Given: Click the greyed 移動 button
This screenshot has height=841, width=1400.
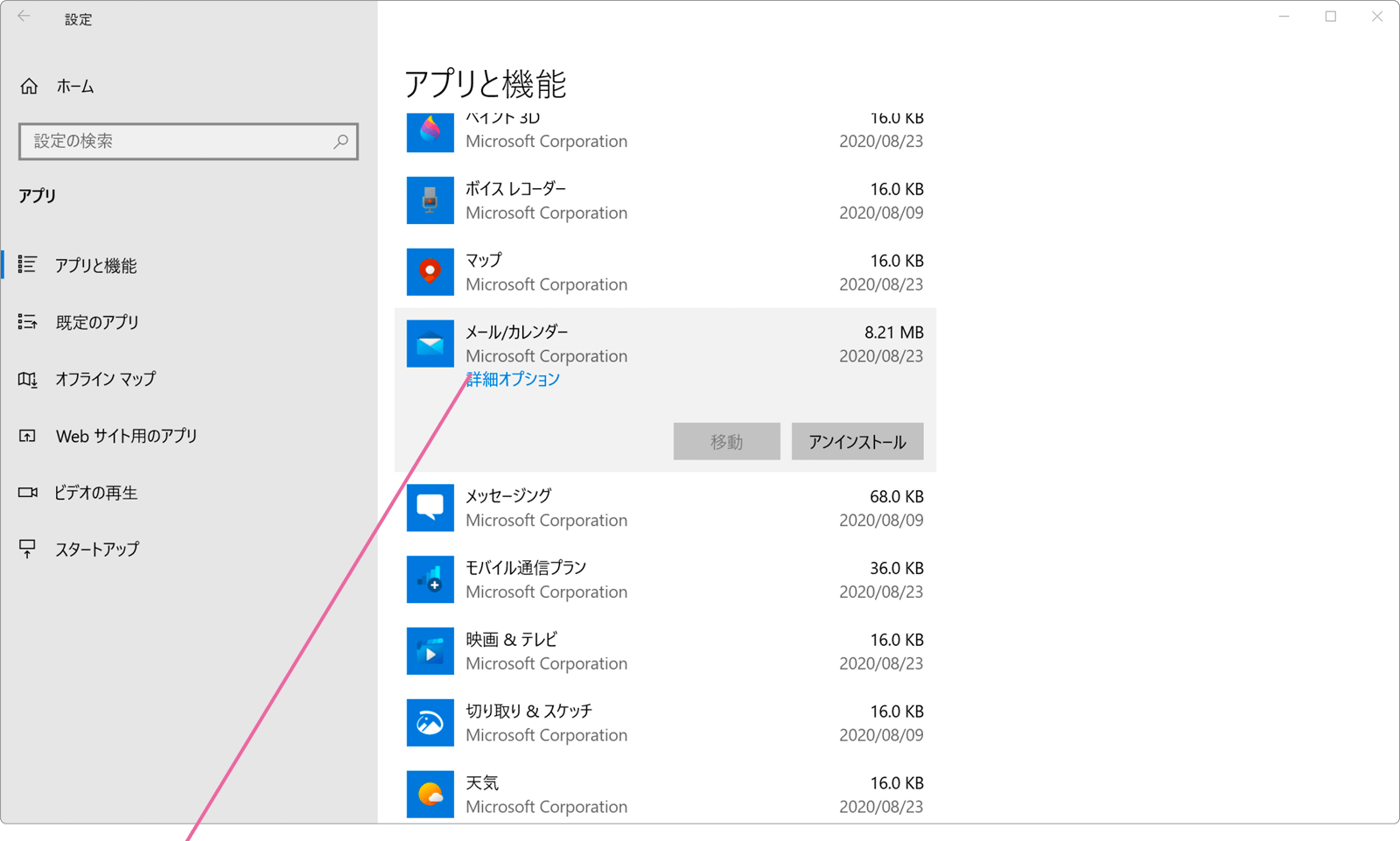Looking at the screenshot, I should [726, 442].
